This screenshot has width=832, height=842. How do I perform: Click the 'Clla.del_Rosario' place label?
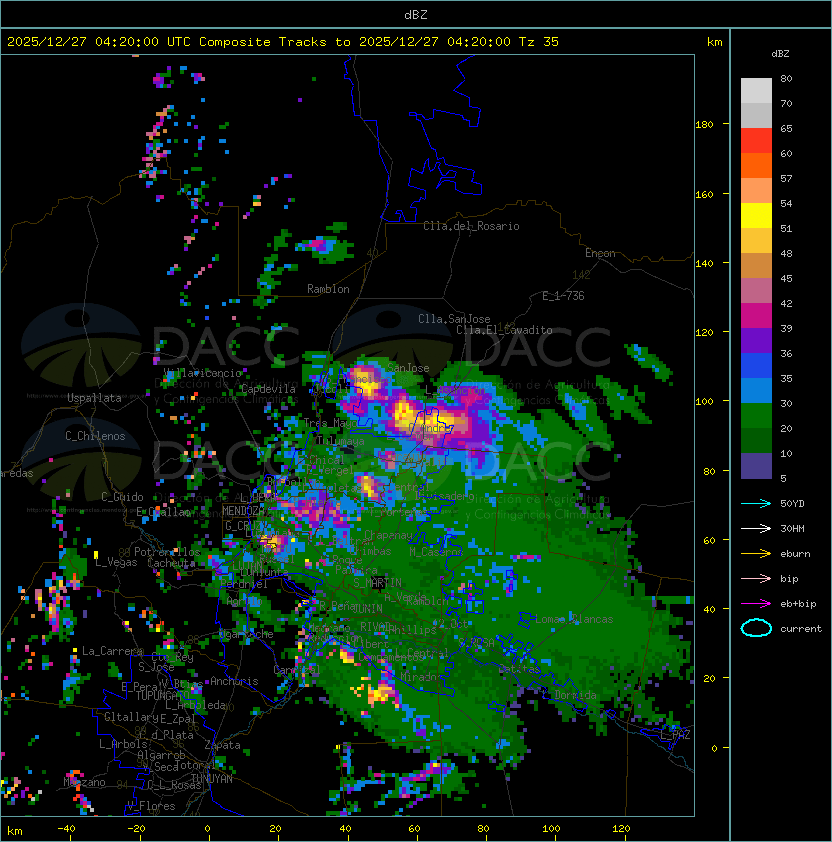[471, 226]
